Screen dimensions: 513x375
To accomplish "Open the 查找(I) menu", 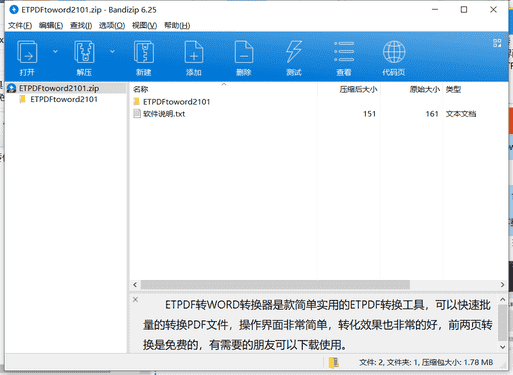I will pos(81,25).
